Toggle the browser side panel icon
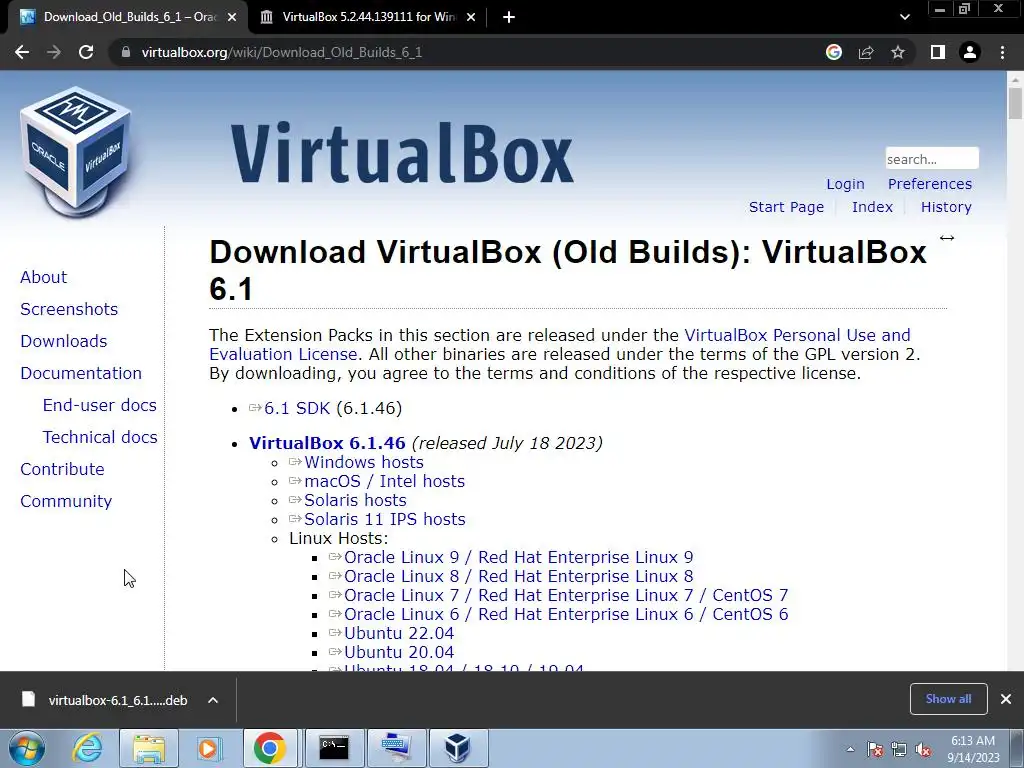 pyautogui.click(x=938, y=52)
